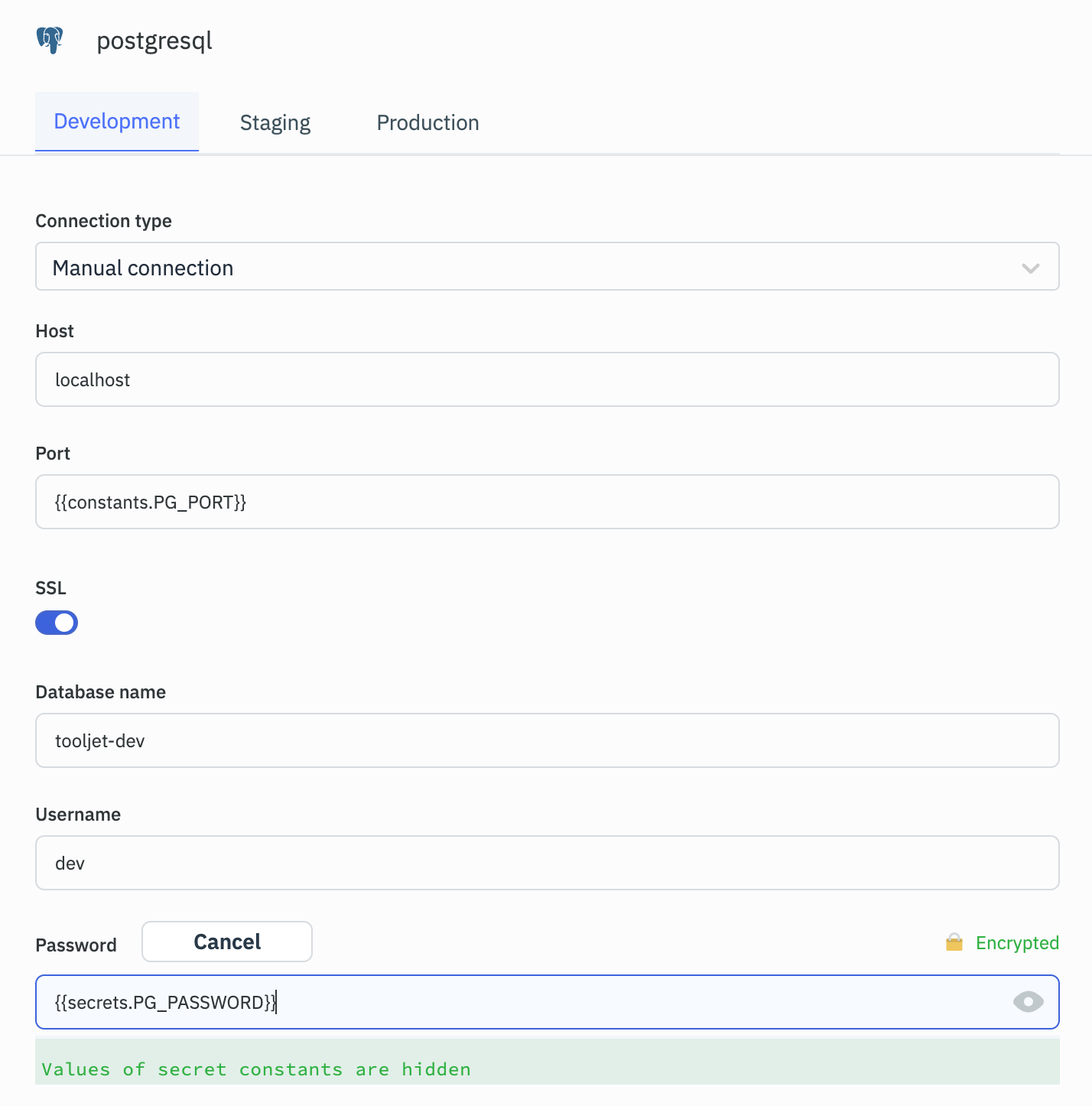Select the Development tab
This screenshot has width=1092, height=1106.
click(116, 121)
